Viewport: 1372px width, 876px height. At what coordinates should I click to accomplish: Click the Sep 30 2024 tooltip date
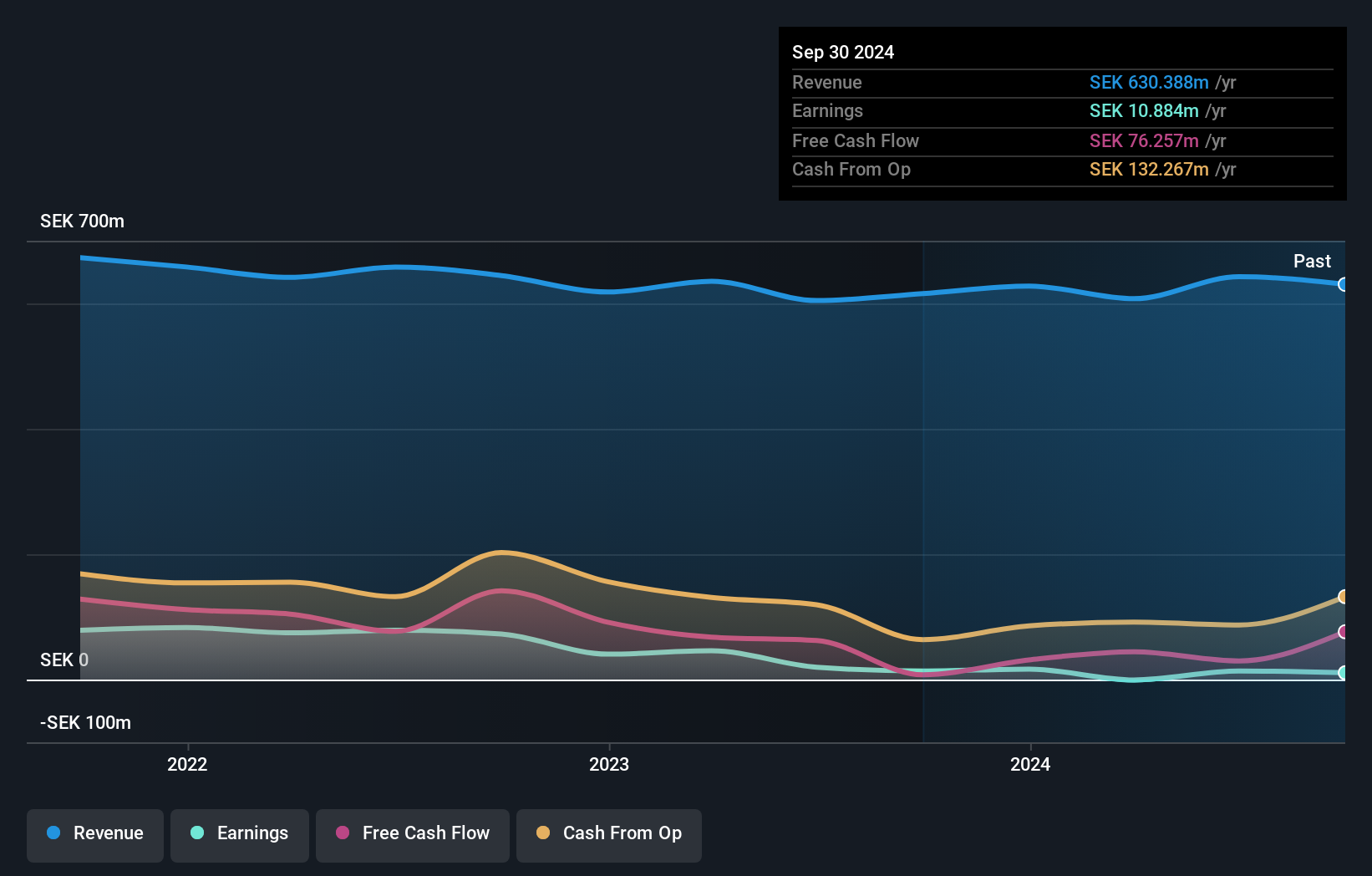(x=843, y=53)
